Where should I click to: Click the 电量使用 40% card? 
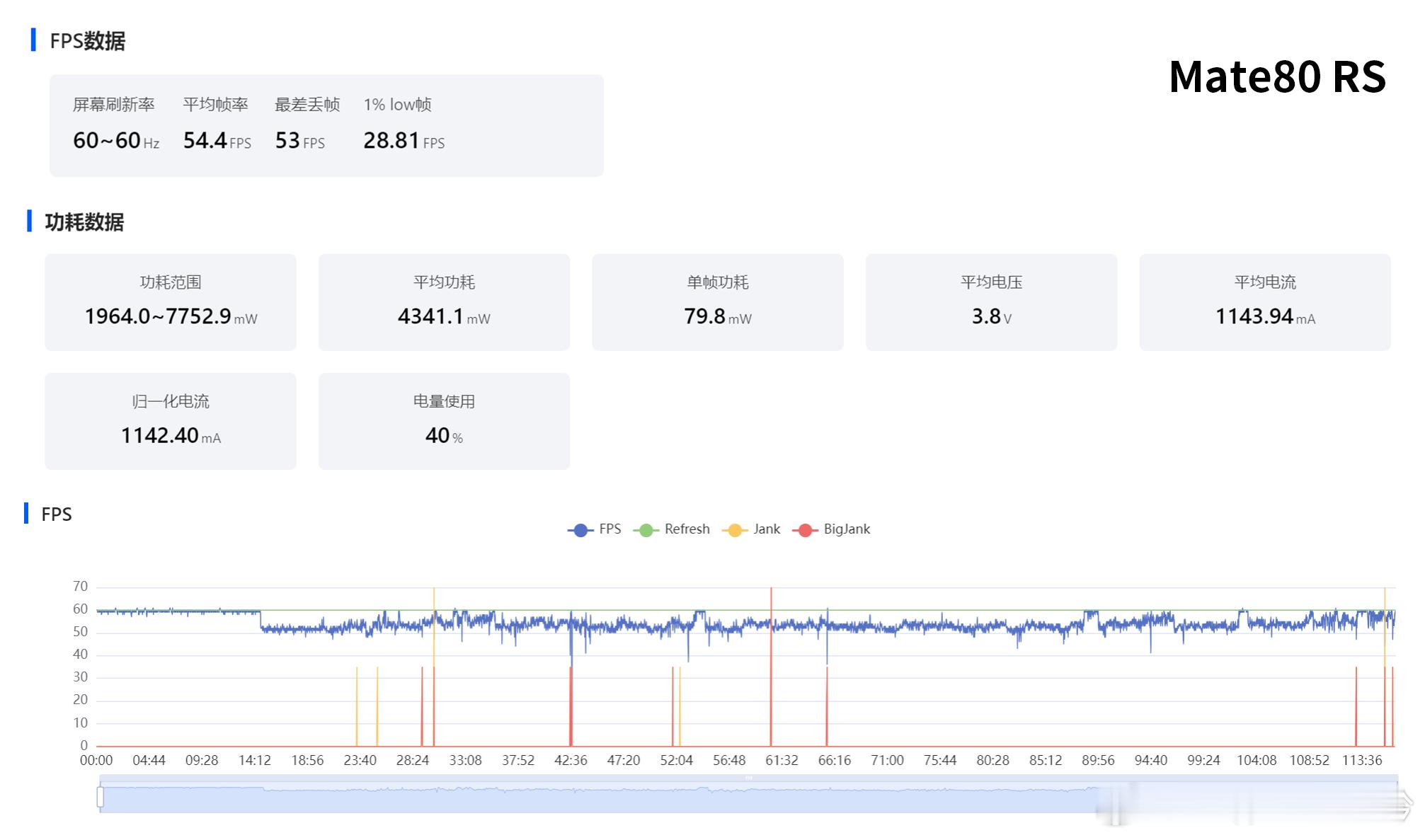coord(444,421)
